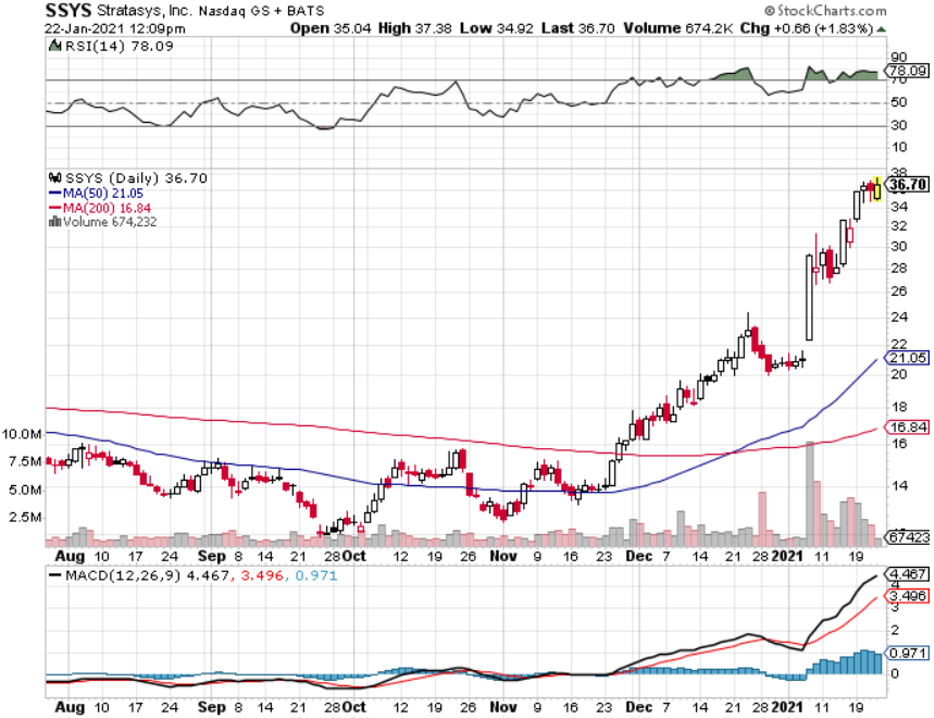Click the yellow-highlighted latest candlestick

click(877, 189)
